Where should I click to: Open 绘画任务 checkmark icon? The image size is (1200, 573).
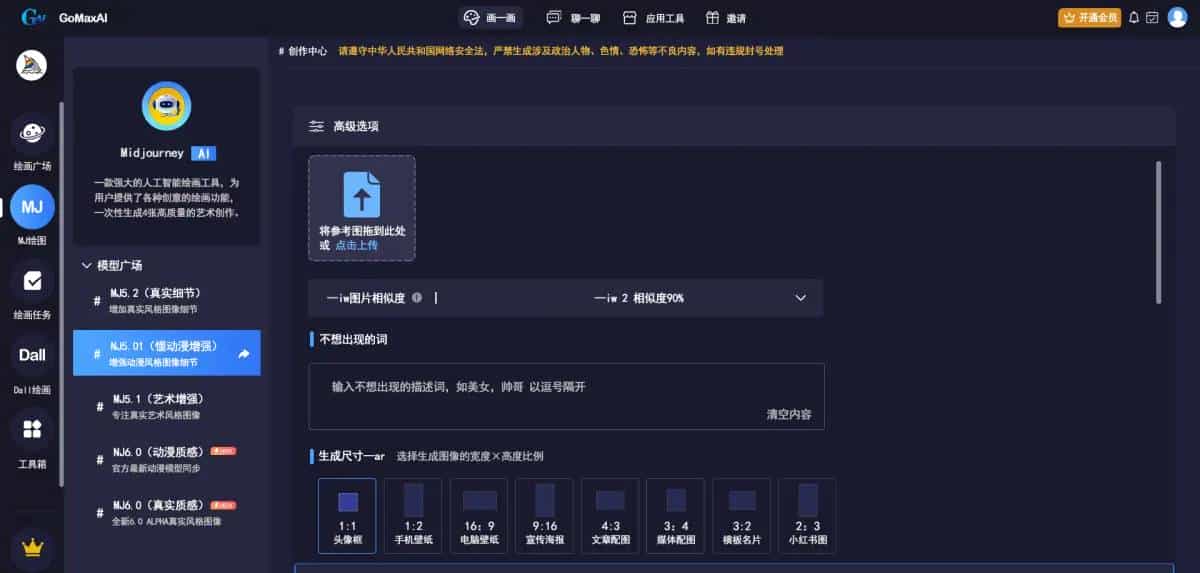[x=32, y=282]
